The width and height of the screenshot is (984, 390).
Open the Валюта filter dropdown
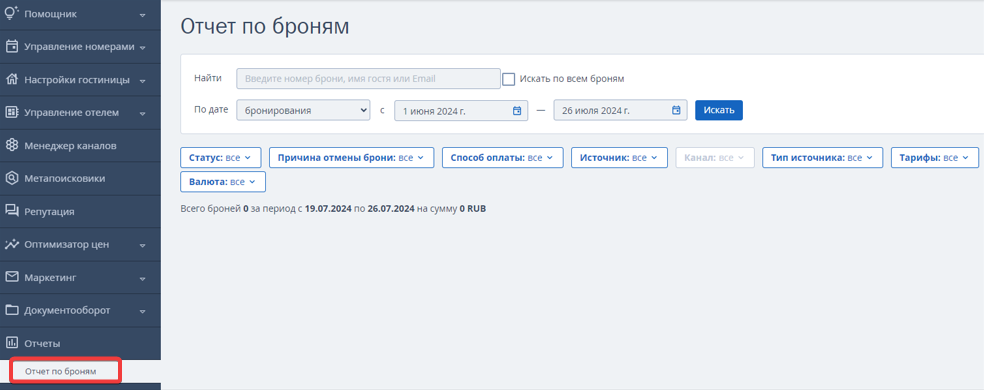click(223, 181)
